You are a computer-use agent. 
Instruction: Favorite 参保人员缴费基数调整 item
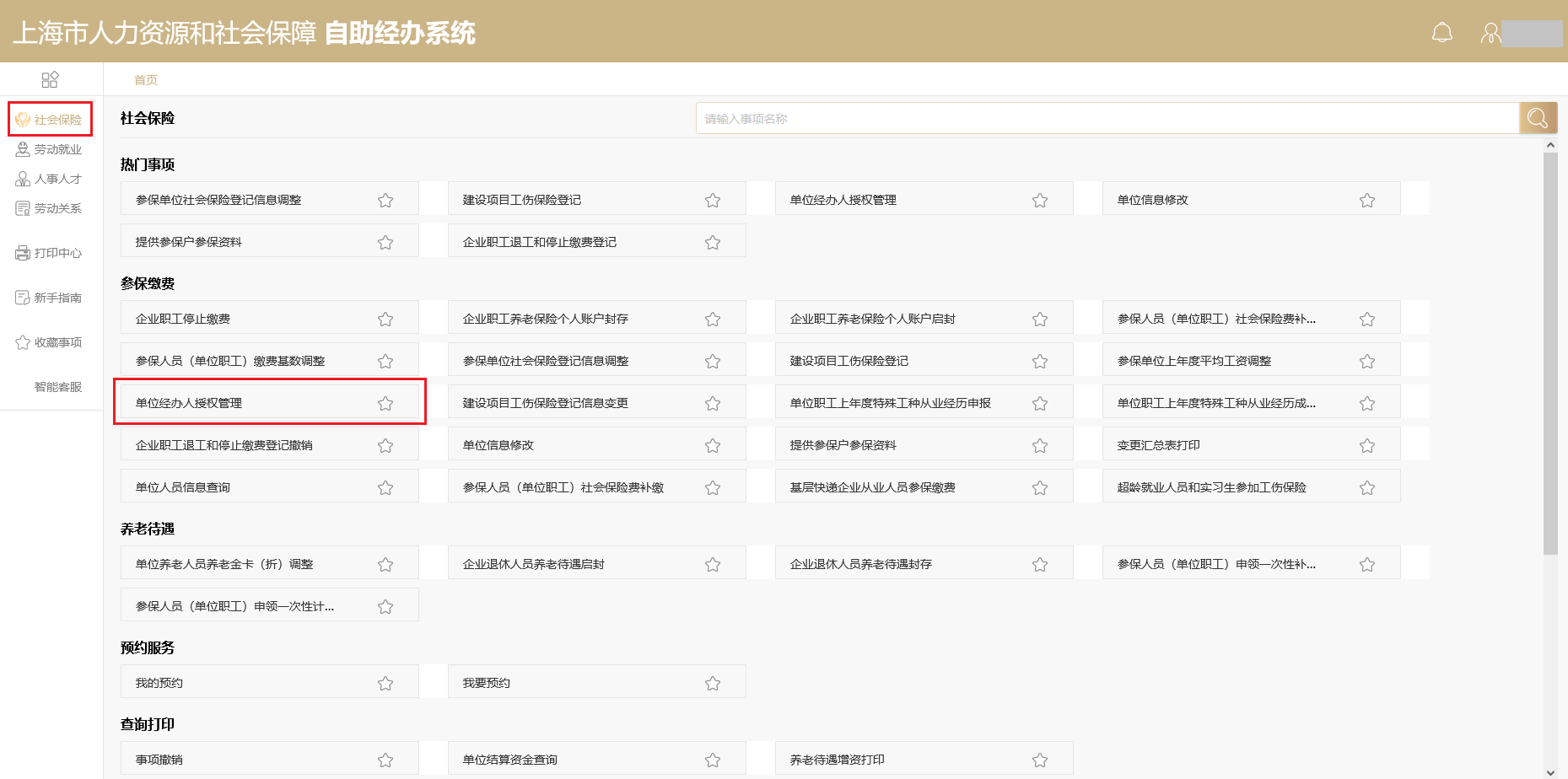pyautogui.click(x=385, y=361)
